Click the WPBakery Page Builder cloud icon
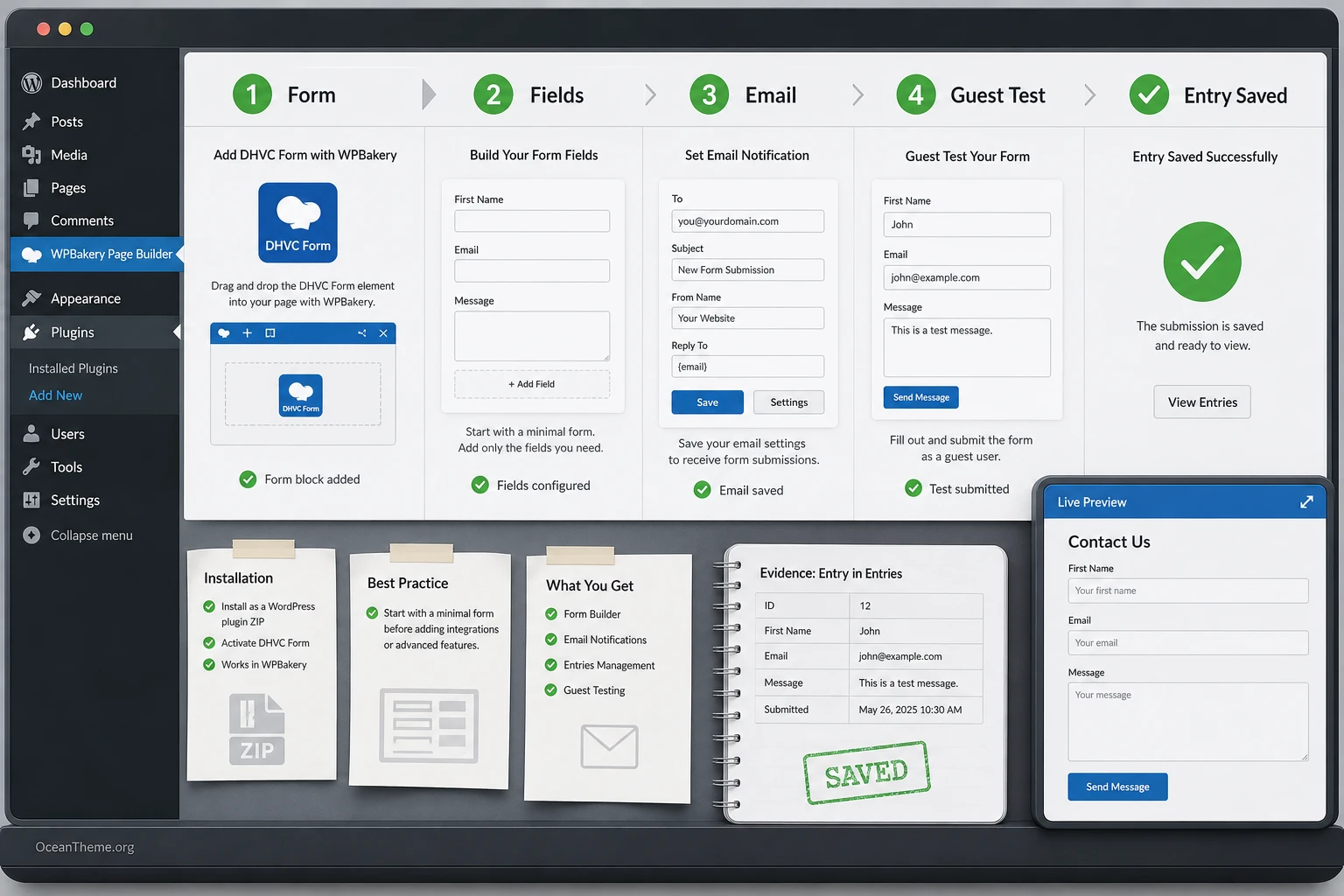1344x896 pixels. tap(31, 255)
